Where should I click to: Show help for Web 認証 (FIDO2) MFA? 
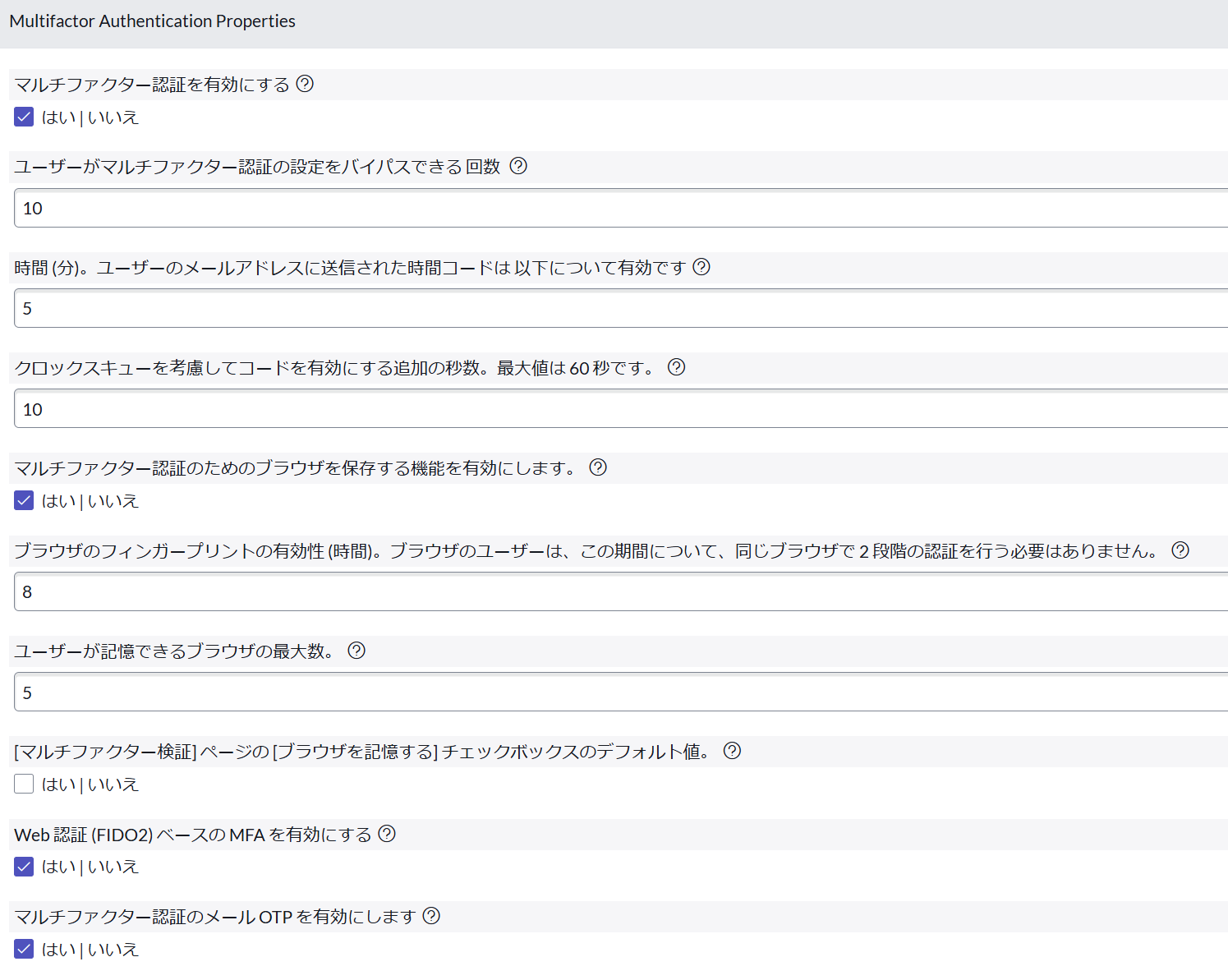[x=387, y=834]
